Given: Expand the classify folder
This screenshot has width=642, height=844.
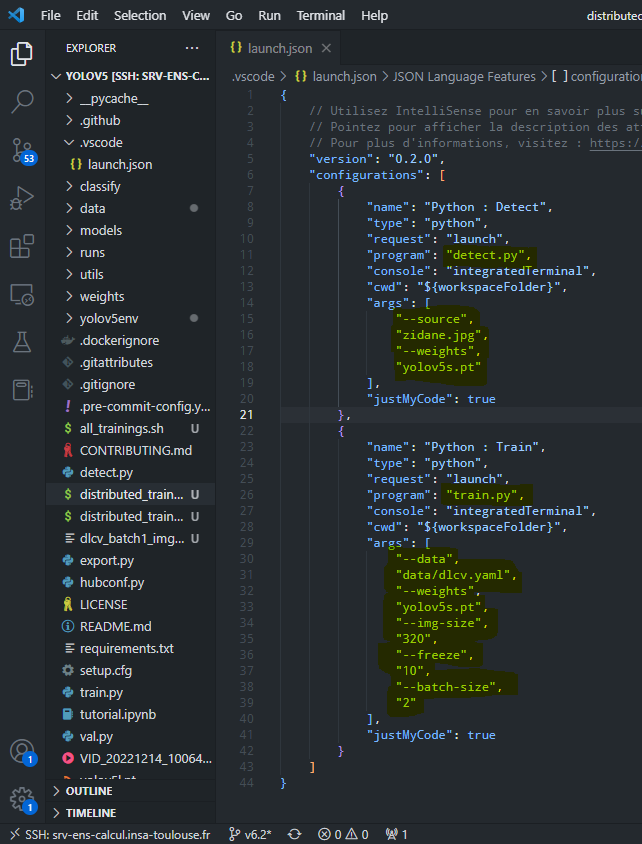Looking at the screenshot, I should coord(131,187).
